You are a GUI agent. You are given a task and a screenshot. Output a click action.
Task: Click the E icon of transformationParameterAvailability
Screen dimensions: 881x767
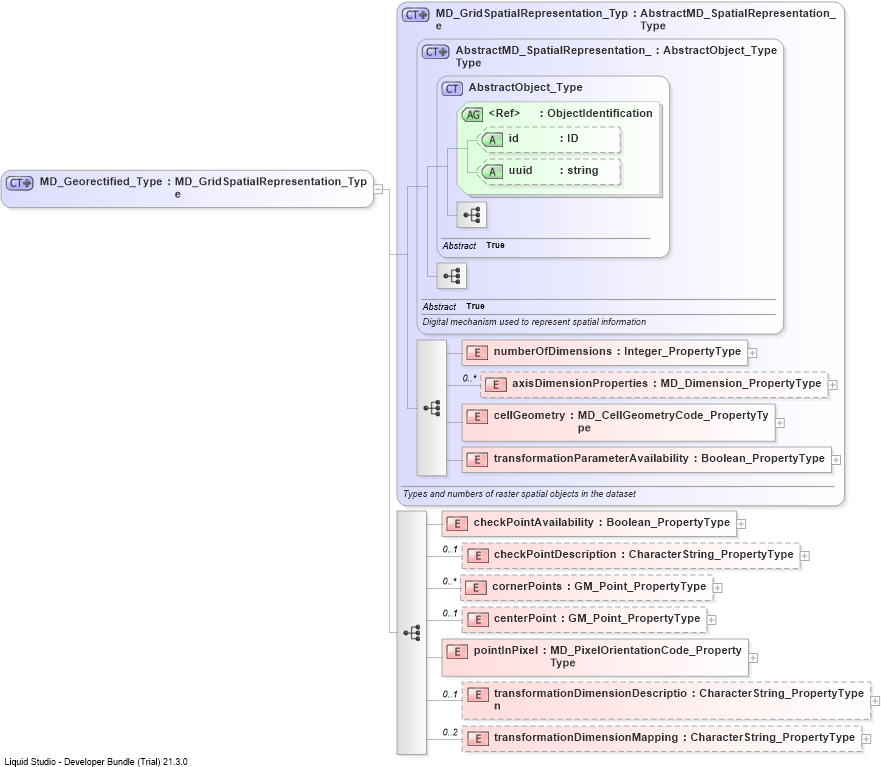pyautogui.click(x=477, y=460)
